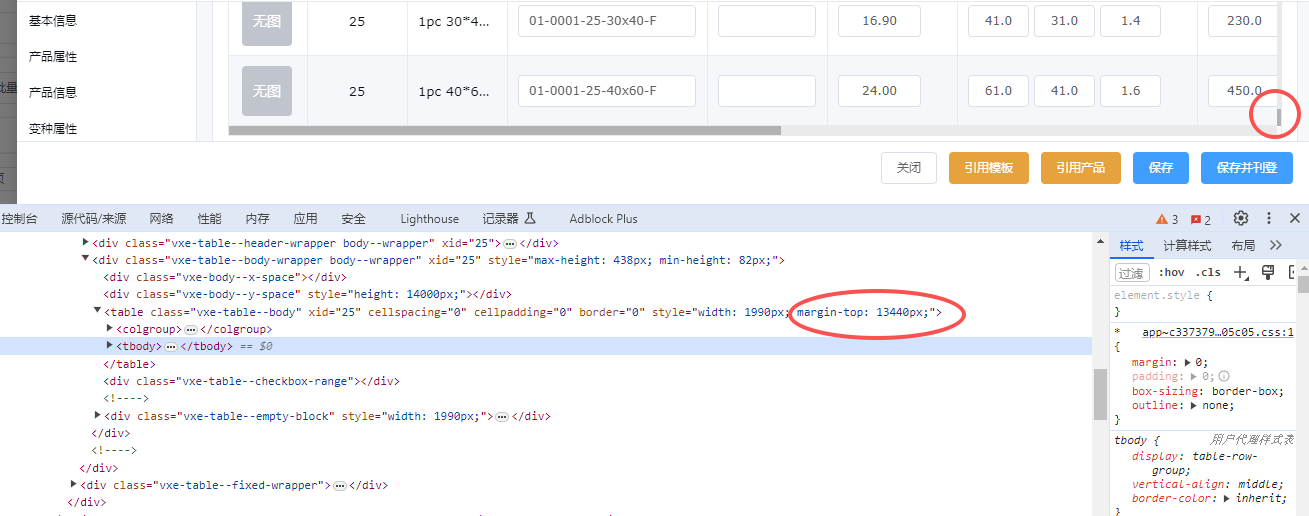1309x516 pixels.
Task: Click ellipsis badge in tbody line
Action: (x=171, y=346)
